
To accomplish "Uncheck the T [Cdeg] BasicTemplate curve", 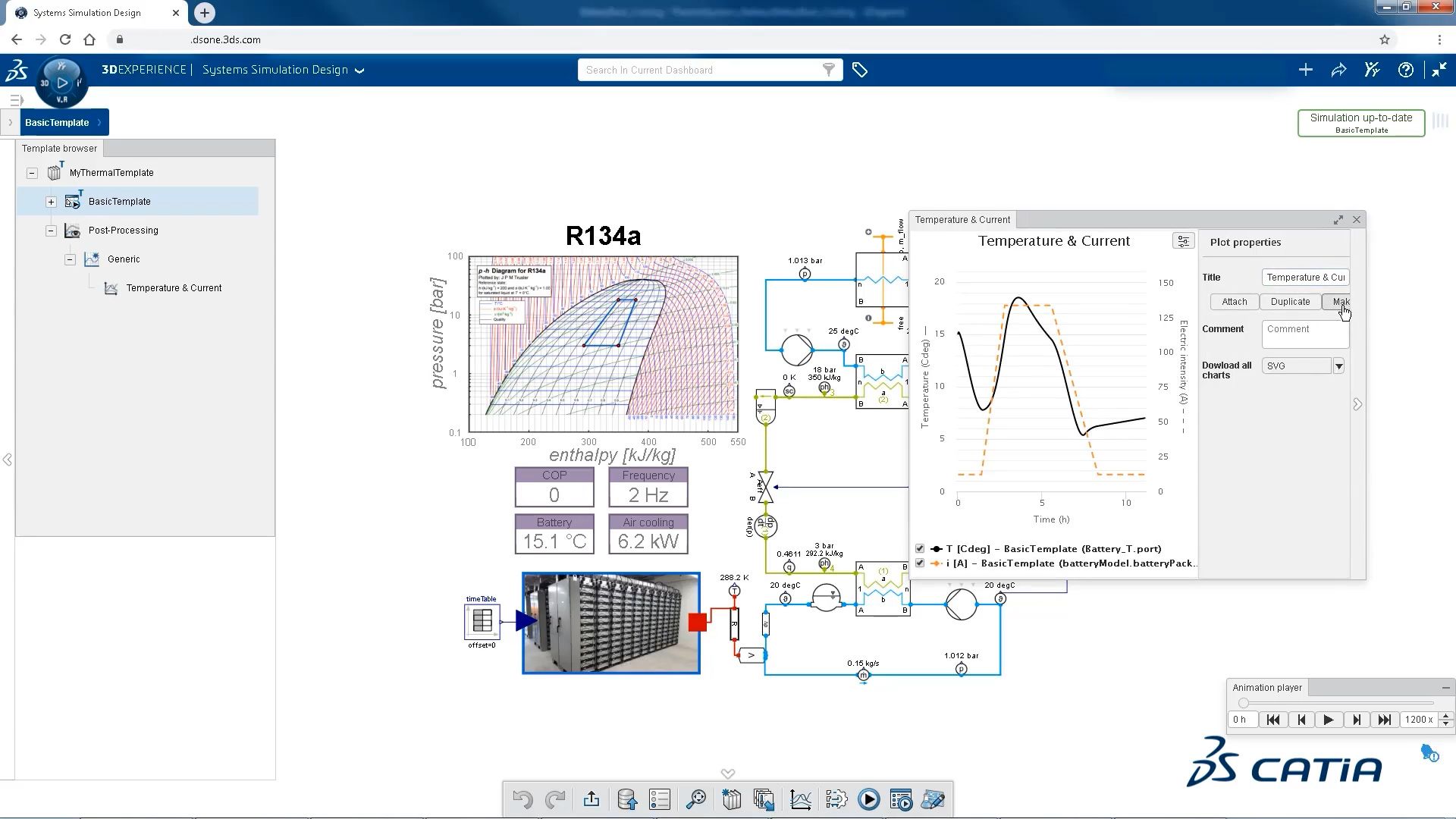I will click(x=919, y=548).
